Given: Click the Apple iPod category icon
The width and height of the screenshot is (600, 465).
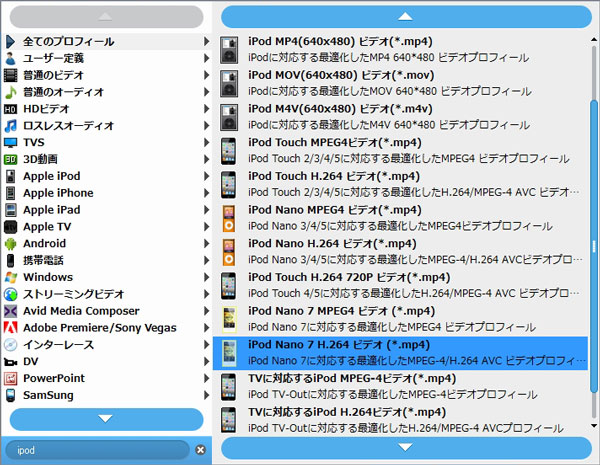Looking at the screenshot, I should coord(10,176).
